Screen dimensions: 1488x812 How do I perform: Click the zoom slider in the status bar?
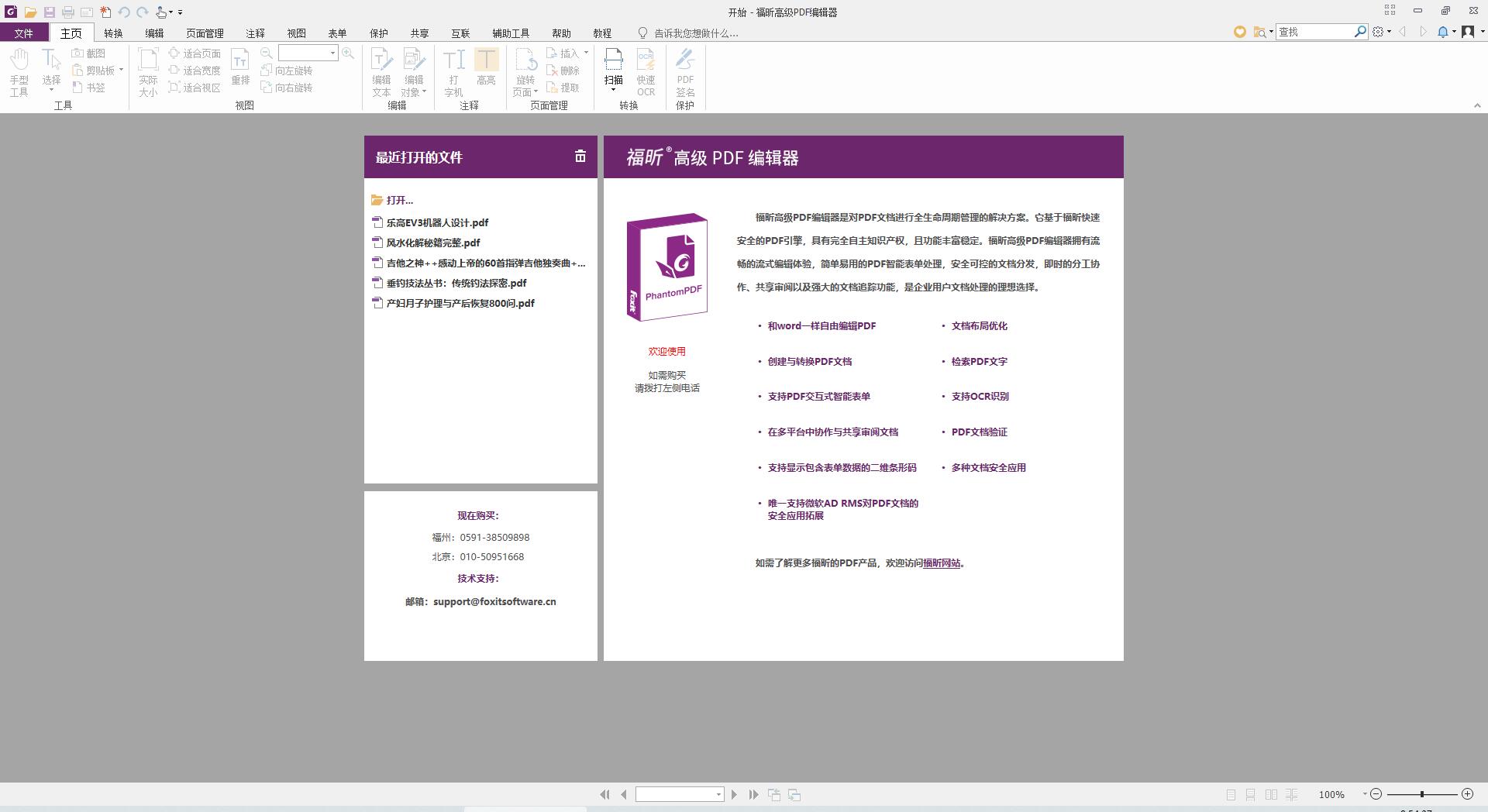(x=1421, y=794)
